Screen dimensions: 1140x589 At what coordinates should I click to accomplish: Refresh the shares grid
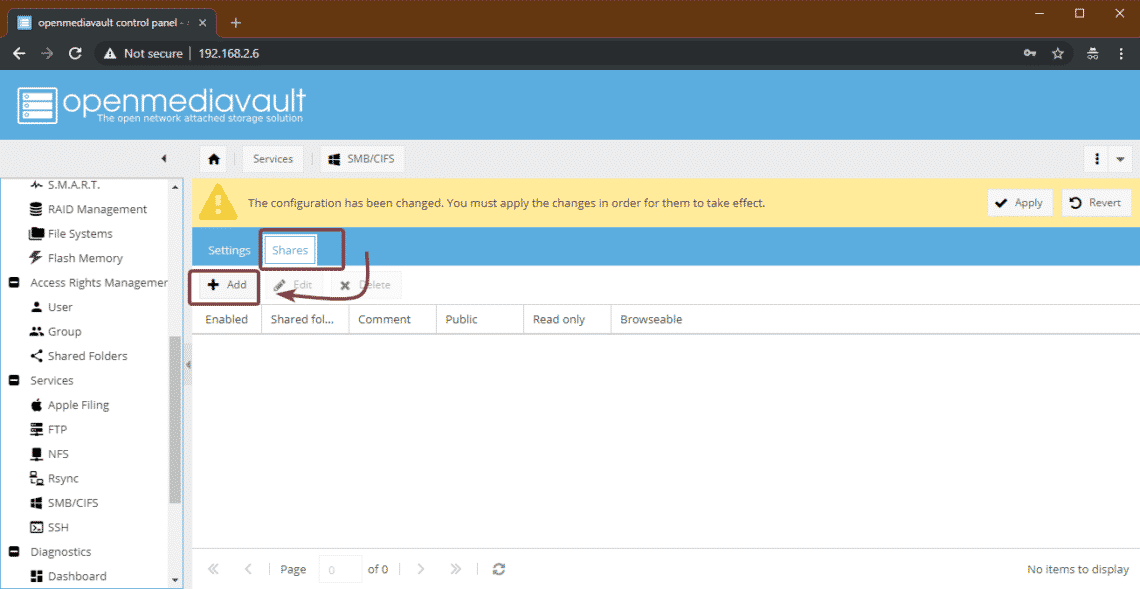(x=499, y=569)
